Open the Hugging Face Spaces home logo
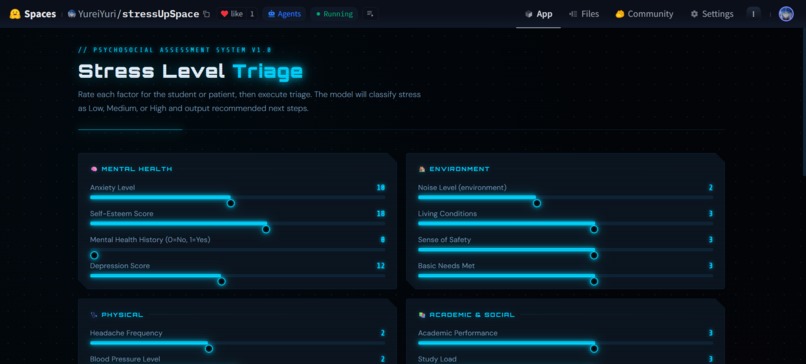 pyautogui.click(x=32, y=14)
